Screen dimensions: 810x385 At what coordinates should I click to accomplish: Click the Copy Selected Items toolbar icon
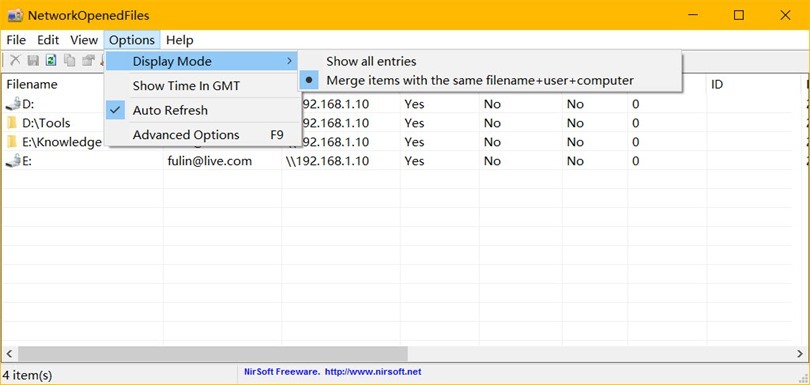click(69, 60)
